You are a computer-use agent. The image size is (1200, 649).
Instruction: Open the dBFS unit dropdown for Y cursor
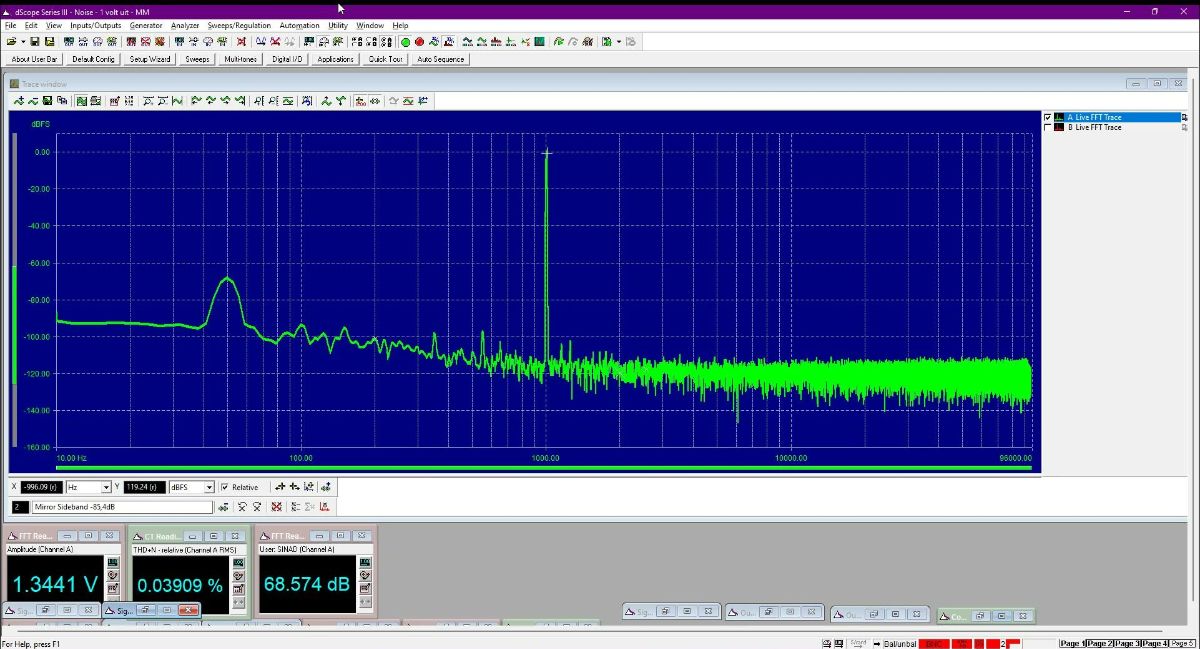(209, 487)
